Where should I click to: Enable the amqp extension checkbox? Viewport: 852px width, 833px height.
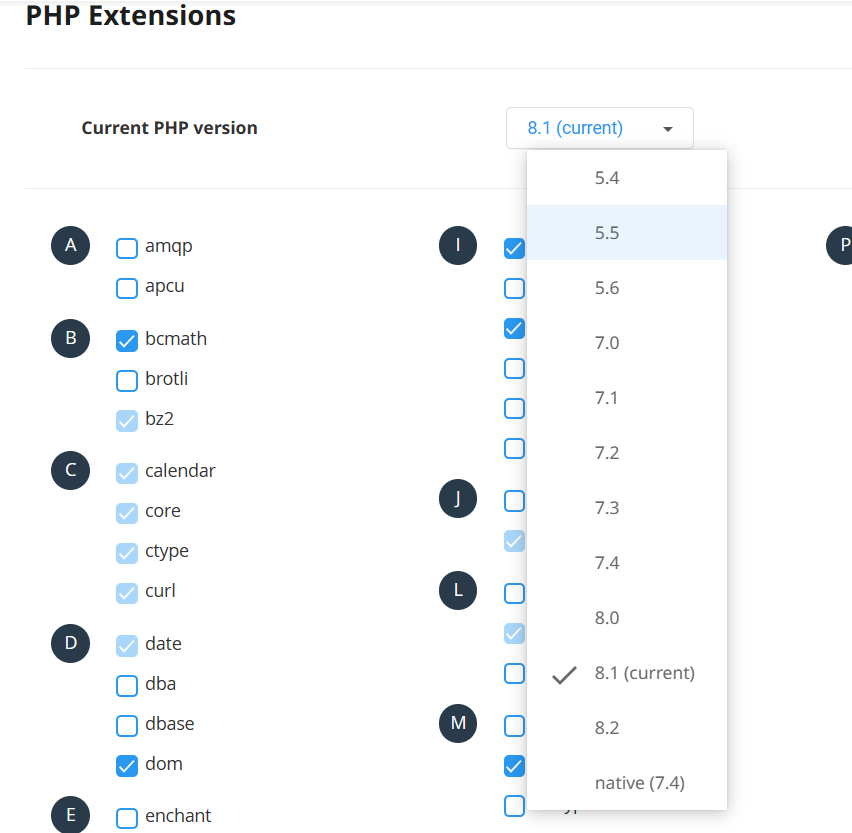click(127, 248)
